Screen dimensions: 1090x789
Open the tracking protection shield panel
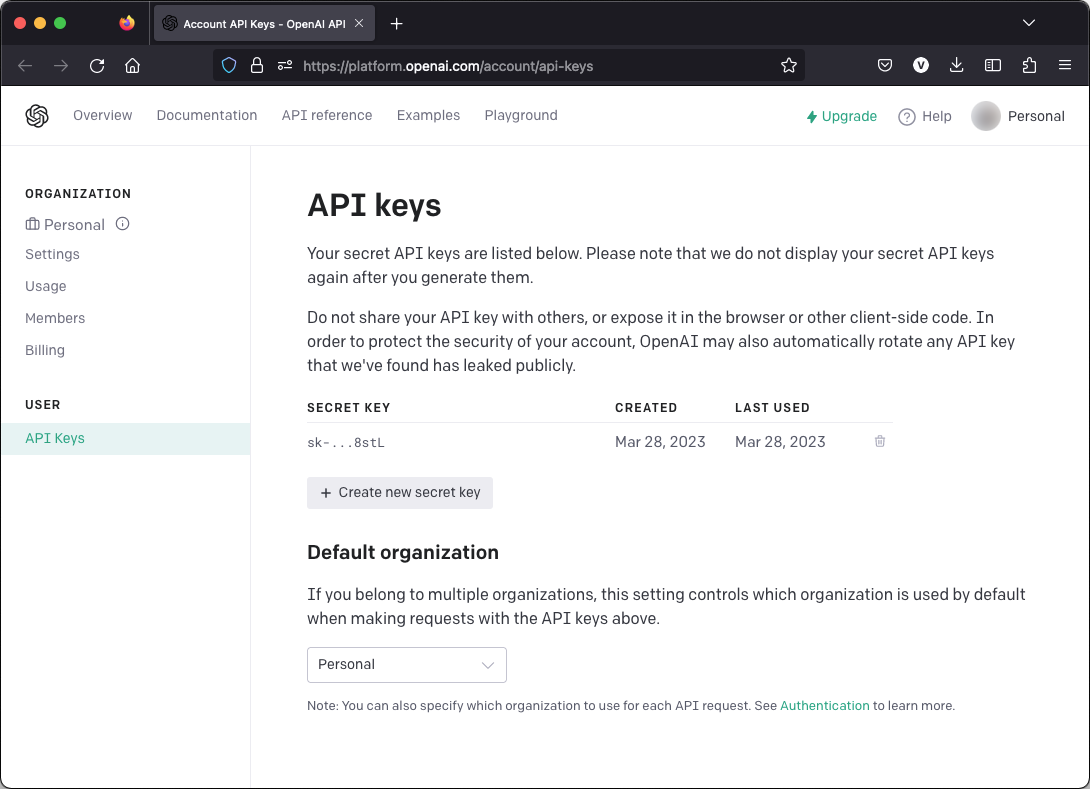[x=229, y=66]
